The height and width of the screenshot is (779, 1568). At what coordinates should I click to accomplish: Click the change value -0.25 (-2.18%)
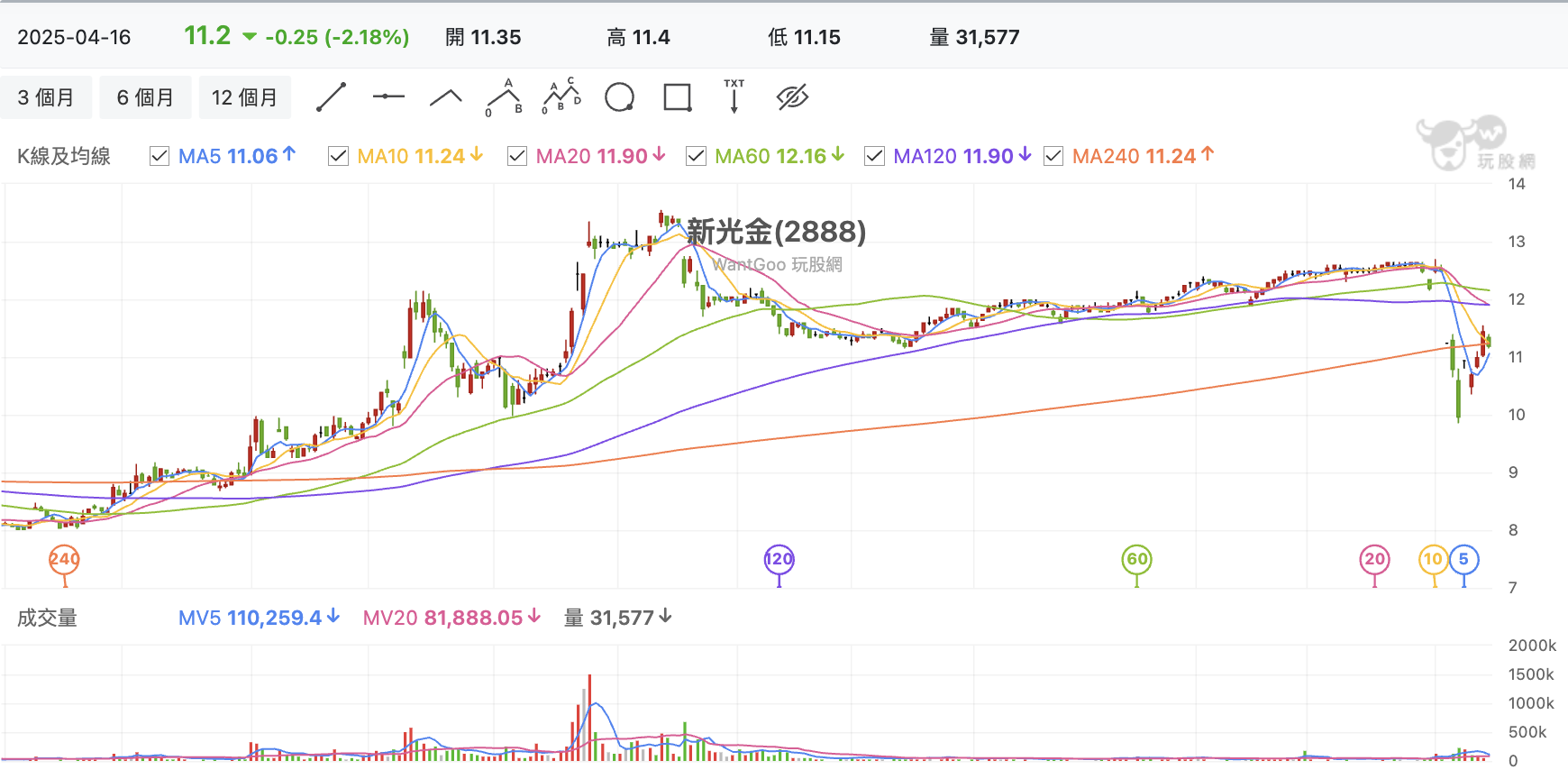337,37
